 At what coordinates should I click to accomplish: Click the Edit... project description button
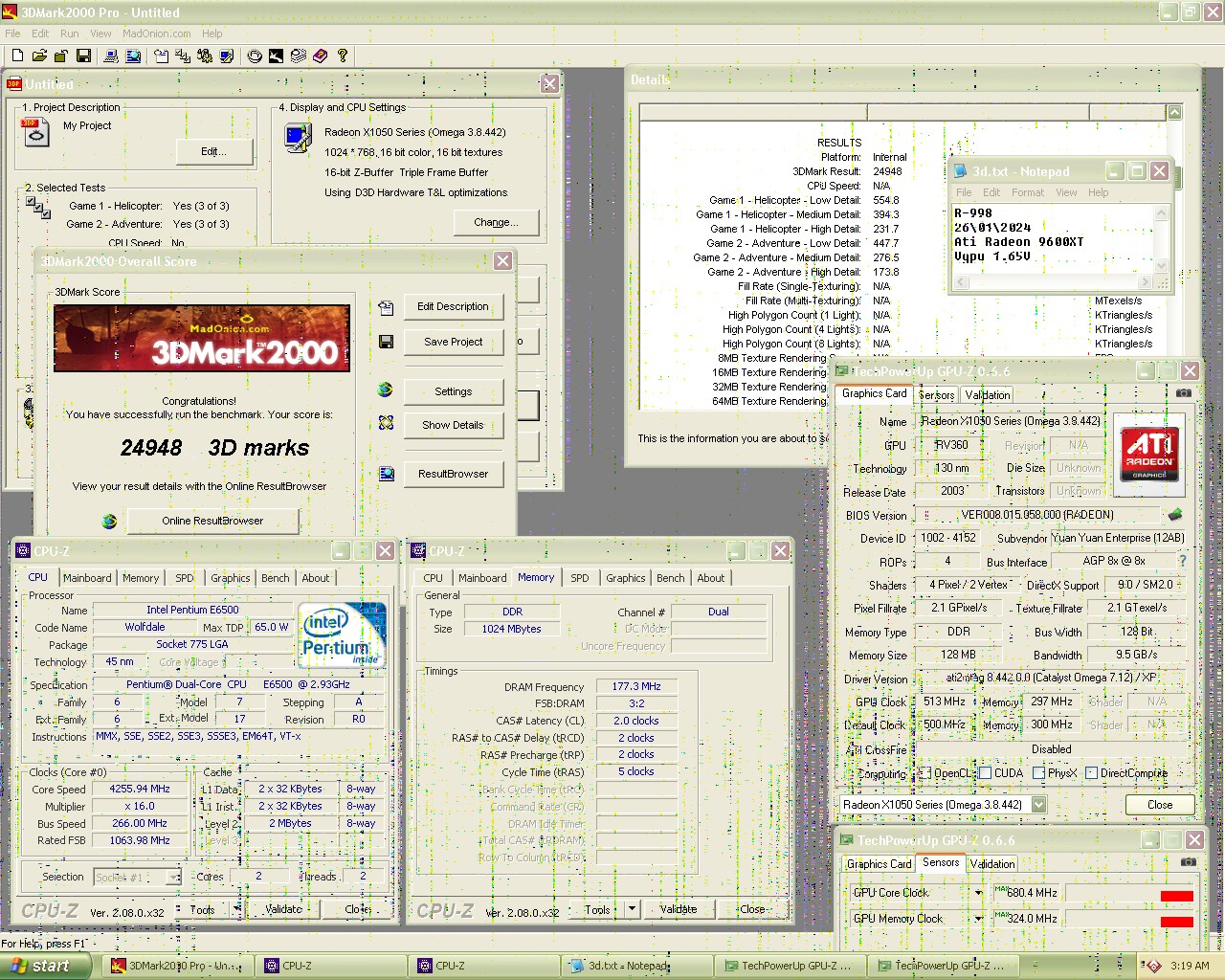coord(214,151)
